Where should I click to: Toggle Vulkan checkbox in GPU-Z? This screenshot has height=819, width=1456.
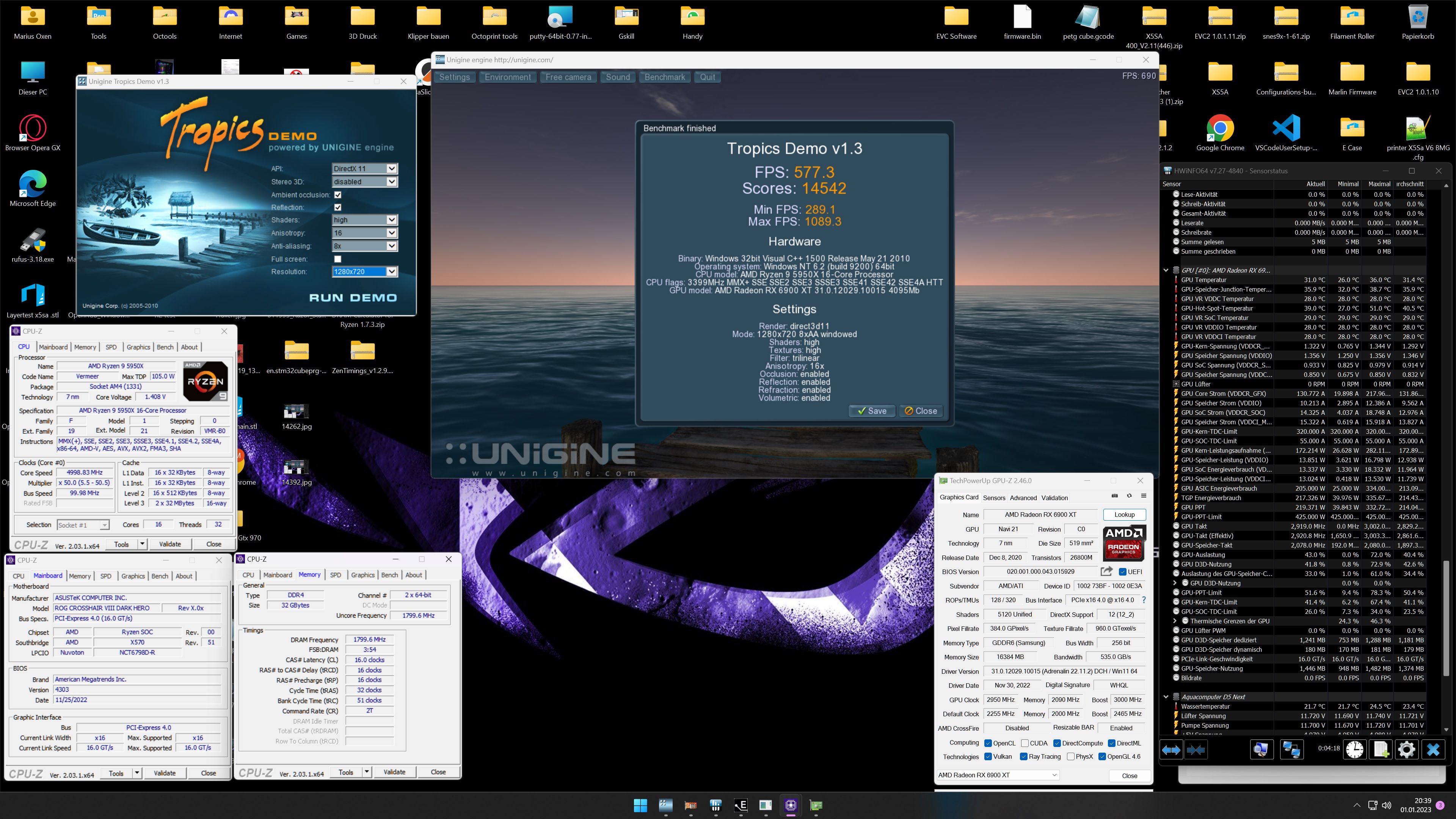click(x=988, y=756)
